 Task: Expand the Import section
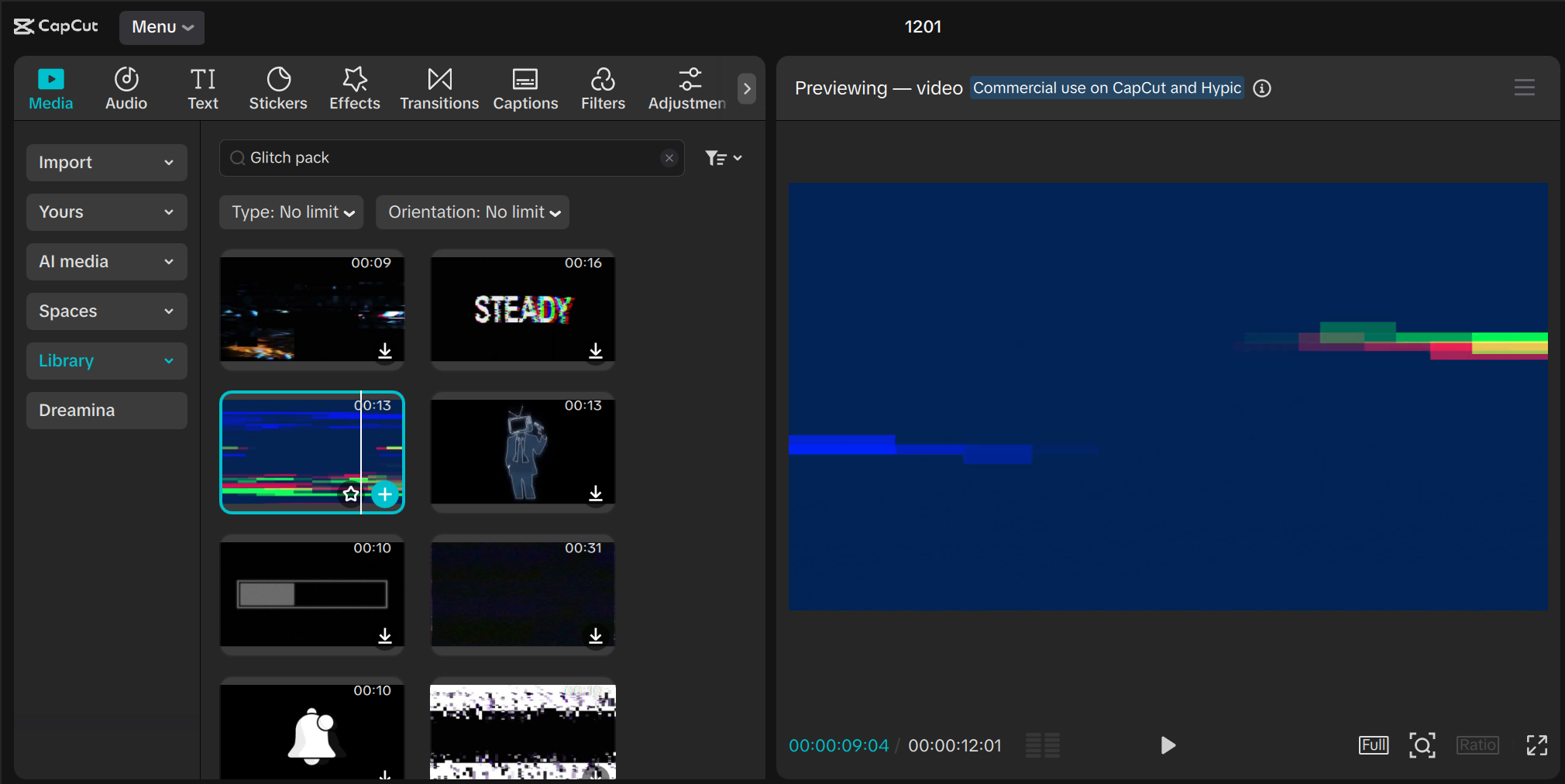106,162
